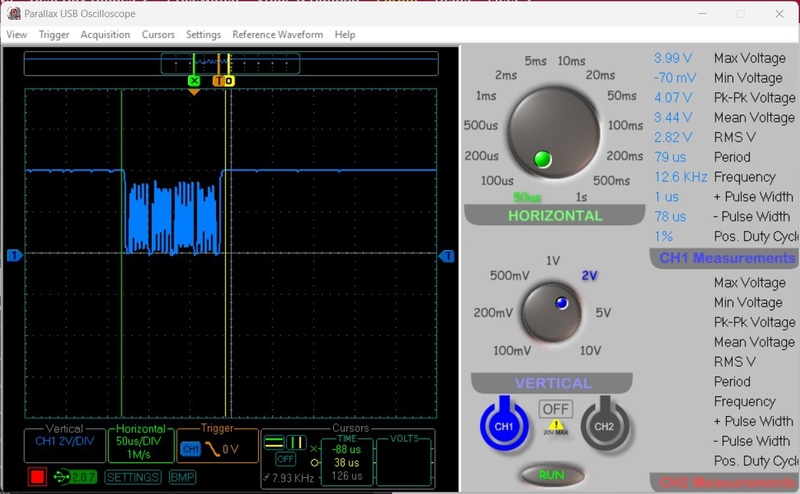Click the SETTINGS button below the graph
The image size is (800, 494).
[133, 477]
